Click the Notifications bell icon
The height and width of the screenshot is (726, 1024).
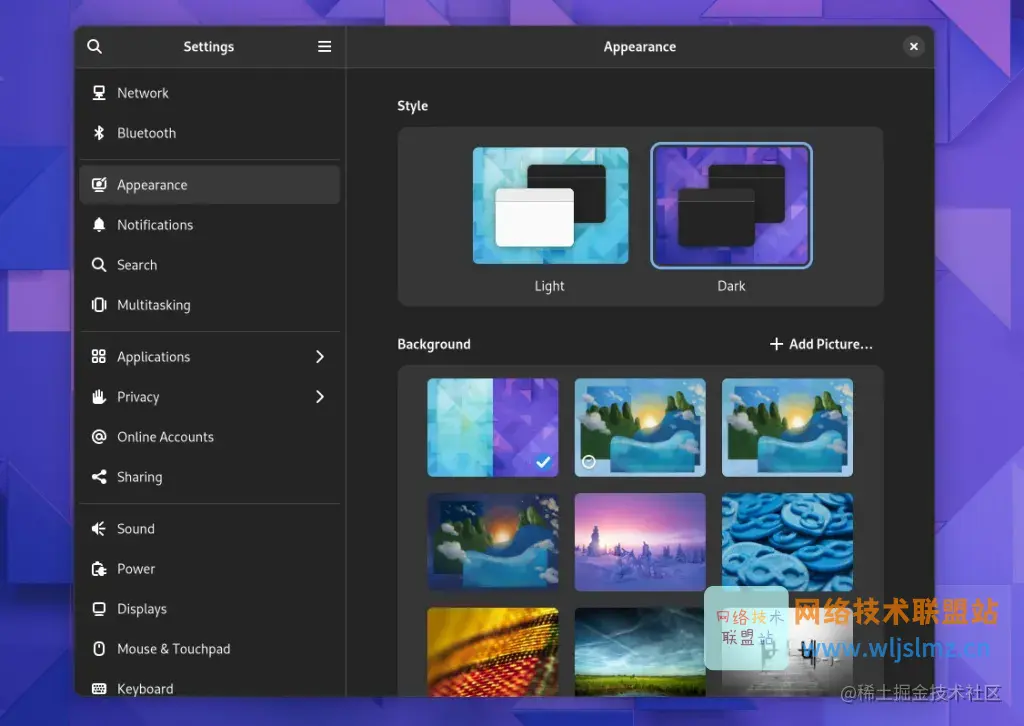click(99, 225)
